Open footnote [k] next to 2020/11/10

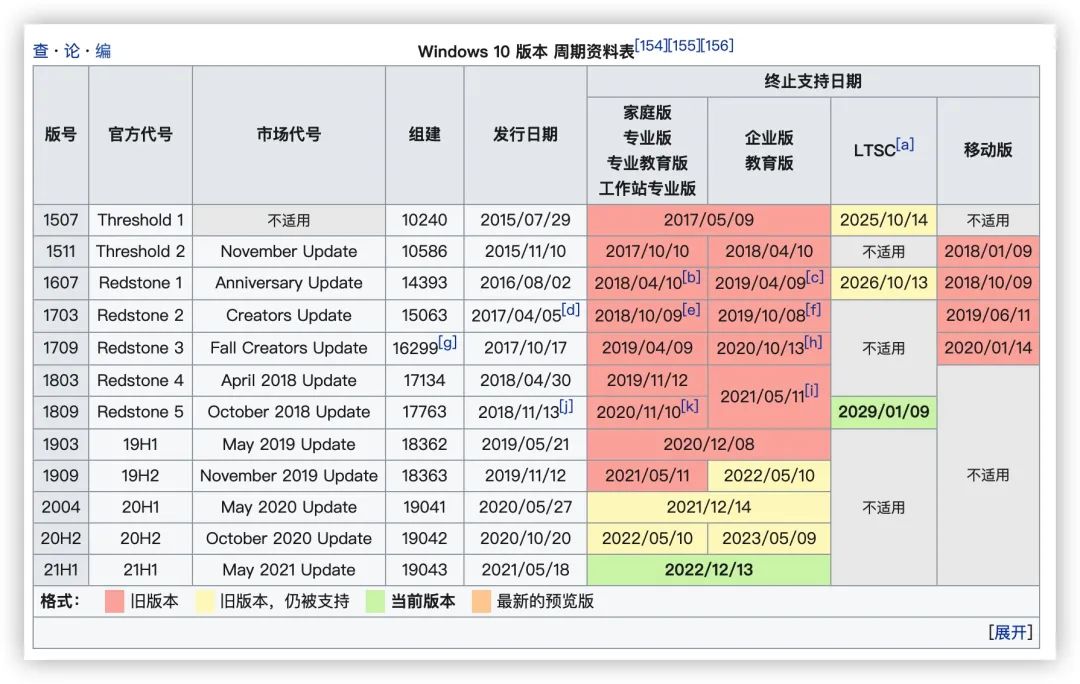click(689, 406)
